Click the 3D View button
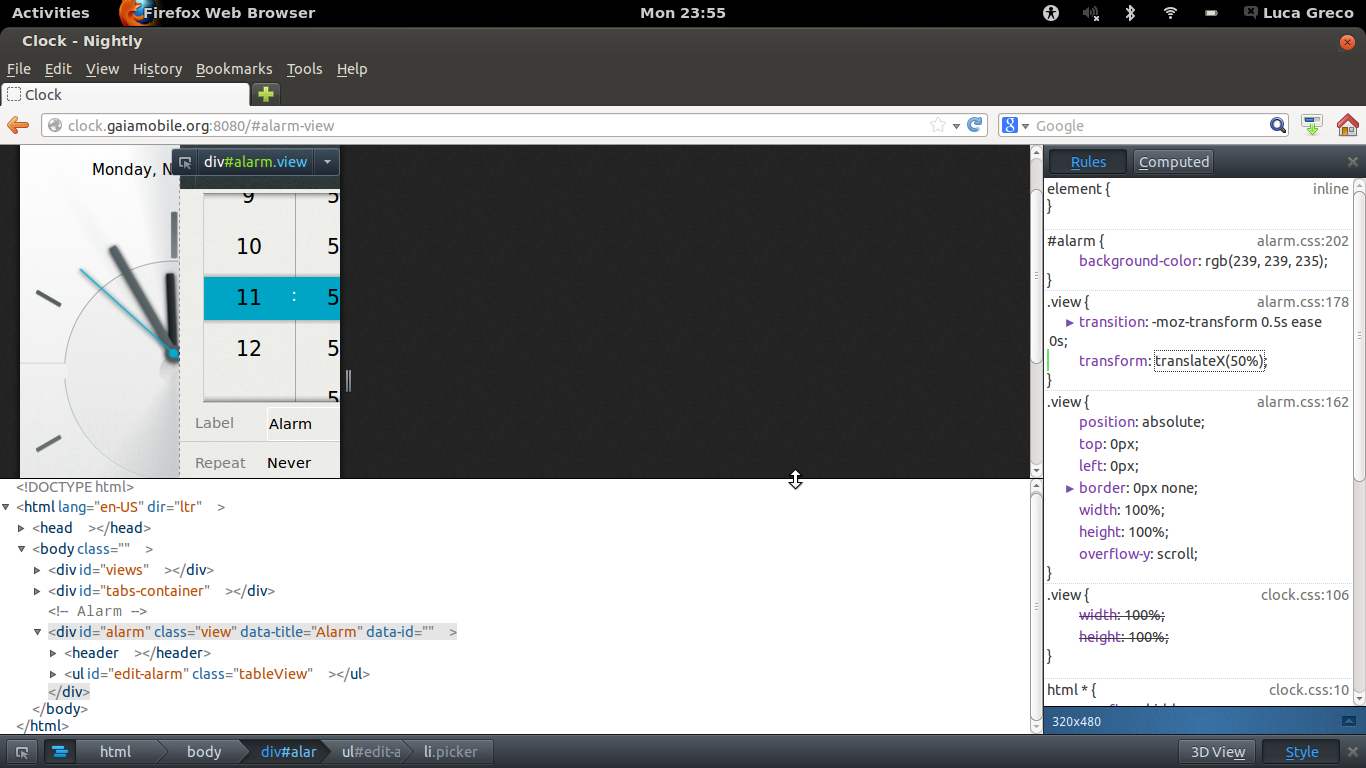 pos(1217,752)
